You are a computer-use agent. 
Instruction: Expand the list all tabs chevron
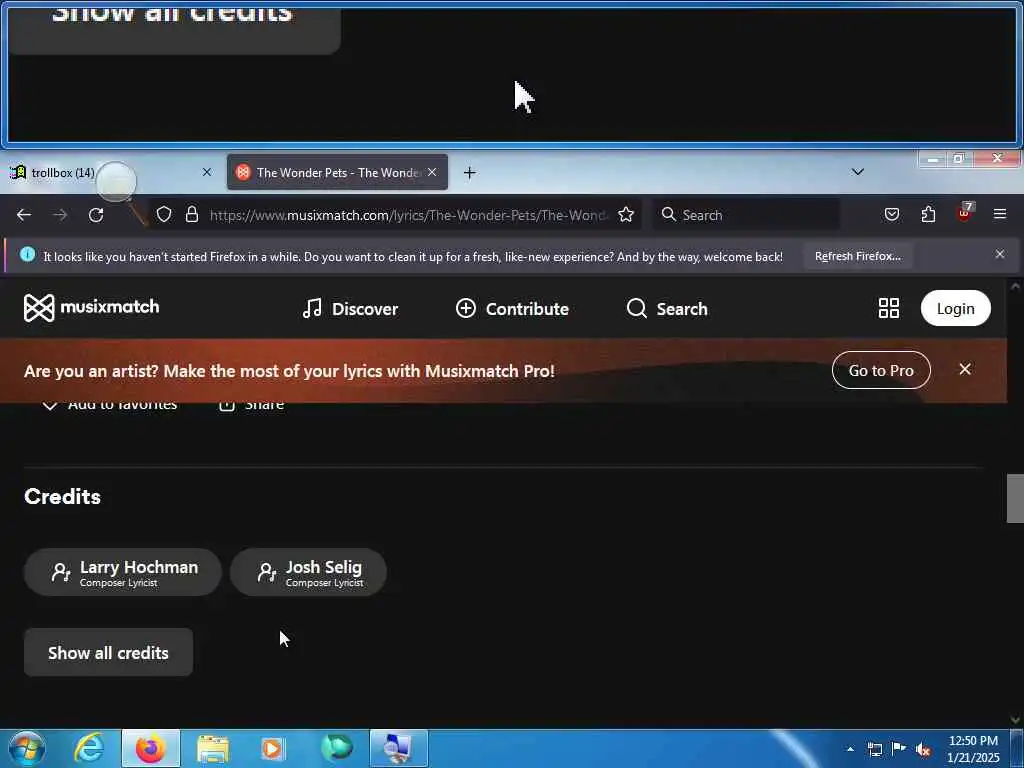[858, 172]
